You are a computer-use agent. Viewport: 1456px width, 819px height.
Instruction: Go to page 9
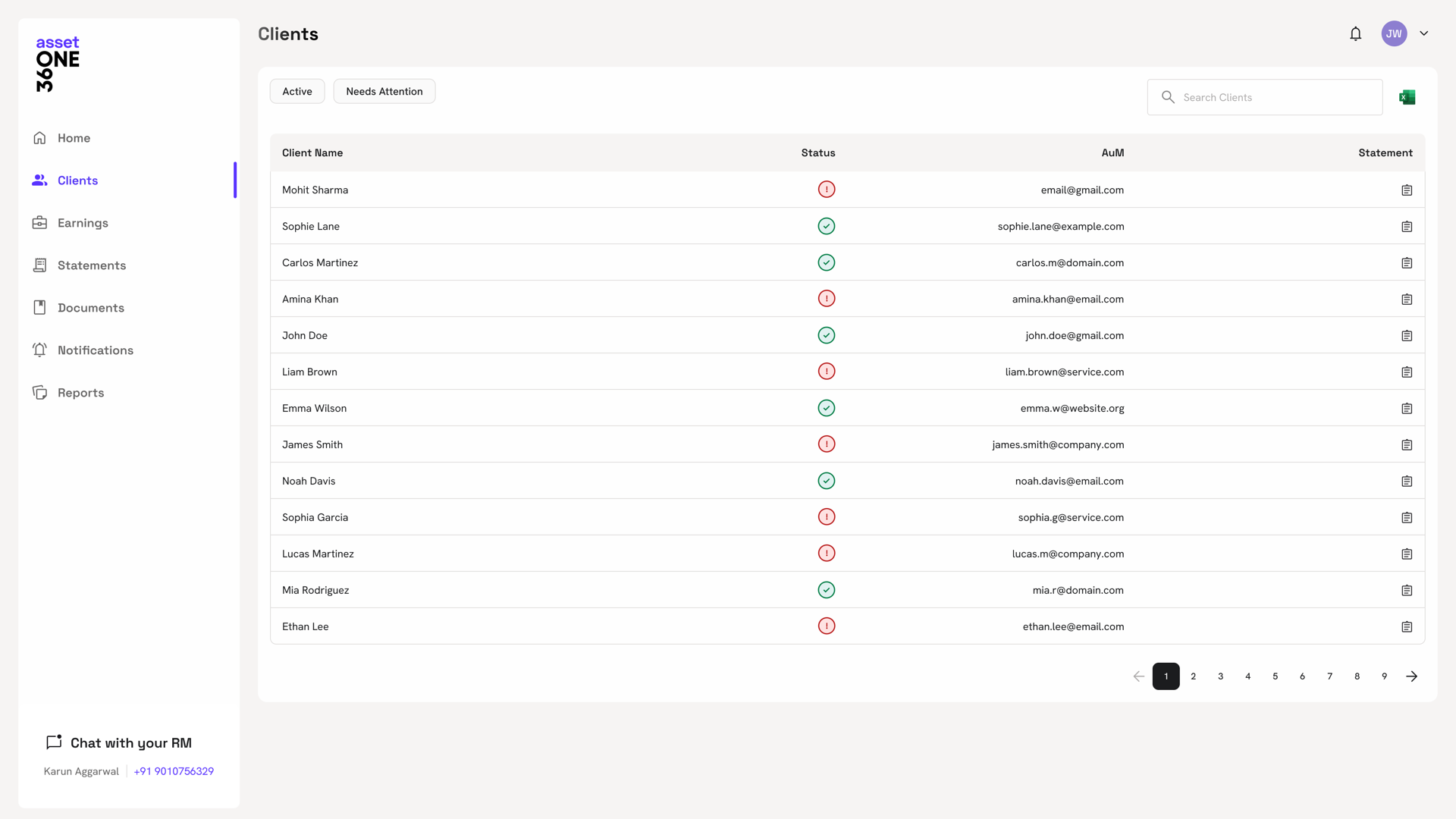[x=1384, y=676]
